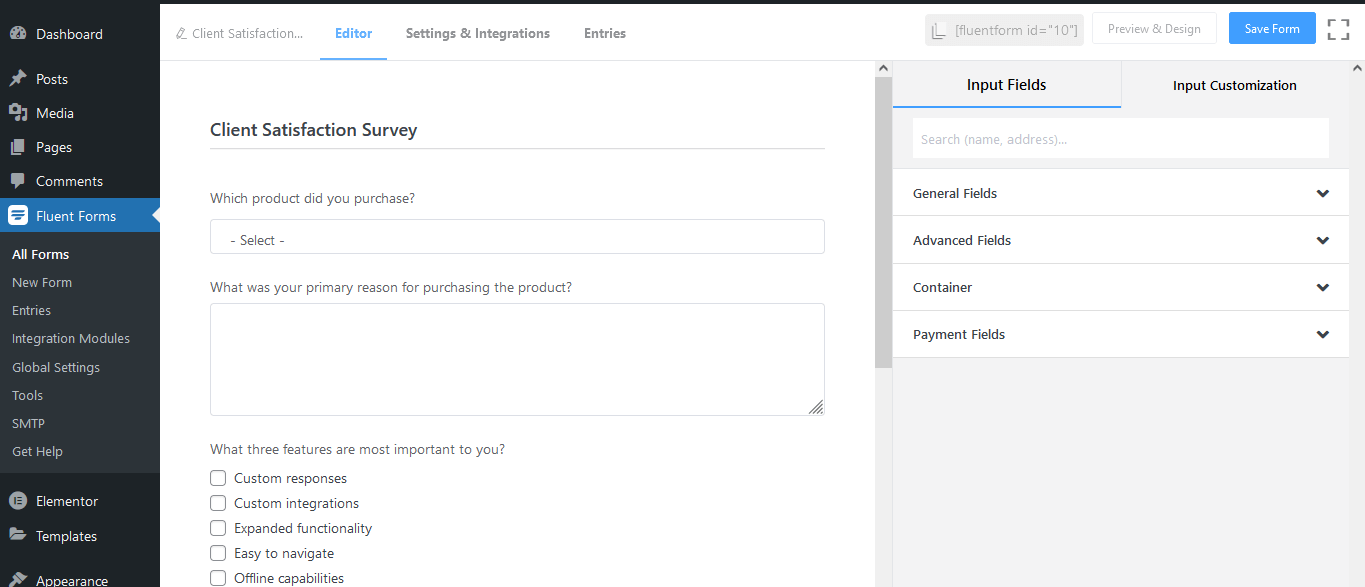The height and width of the screenshot is (587, 1365).
Task: Select the Input Fields tab
Action: click(1007, 85)
